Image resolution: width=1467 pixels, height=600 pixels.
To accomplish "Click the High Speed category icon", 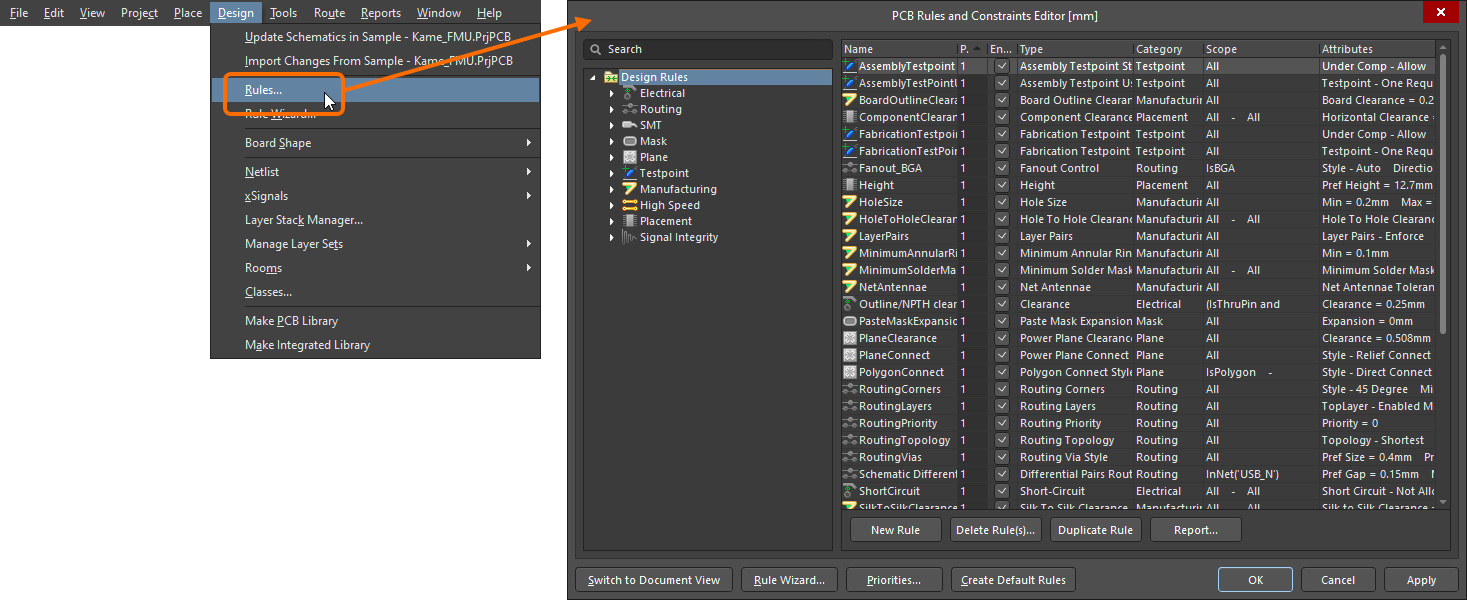I will point(630,205).
